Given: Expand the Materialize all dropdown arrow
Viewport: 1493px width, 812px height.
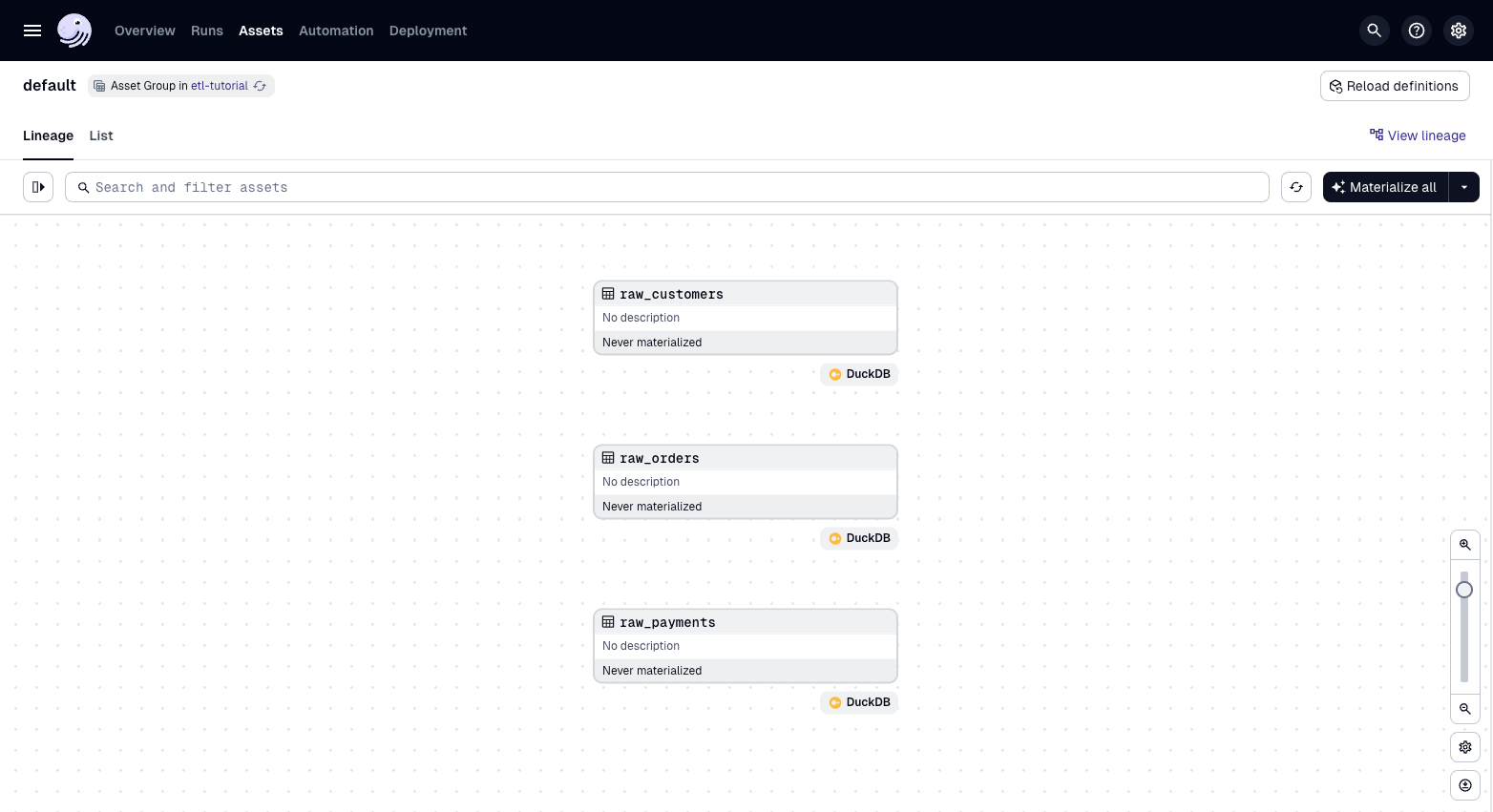Looking at the screenshot, I should coord(1463,187).
